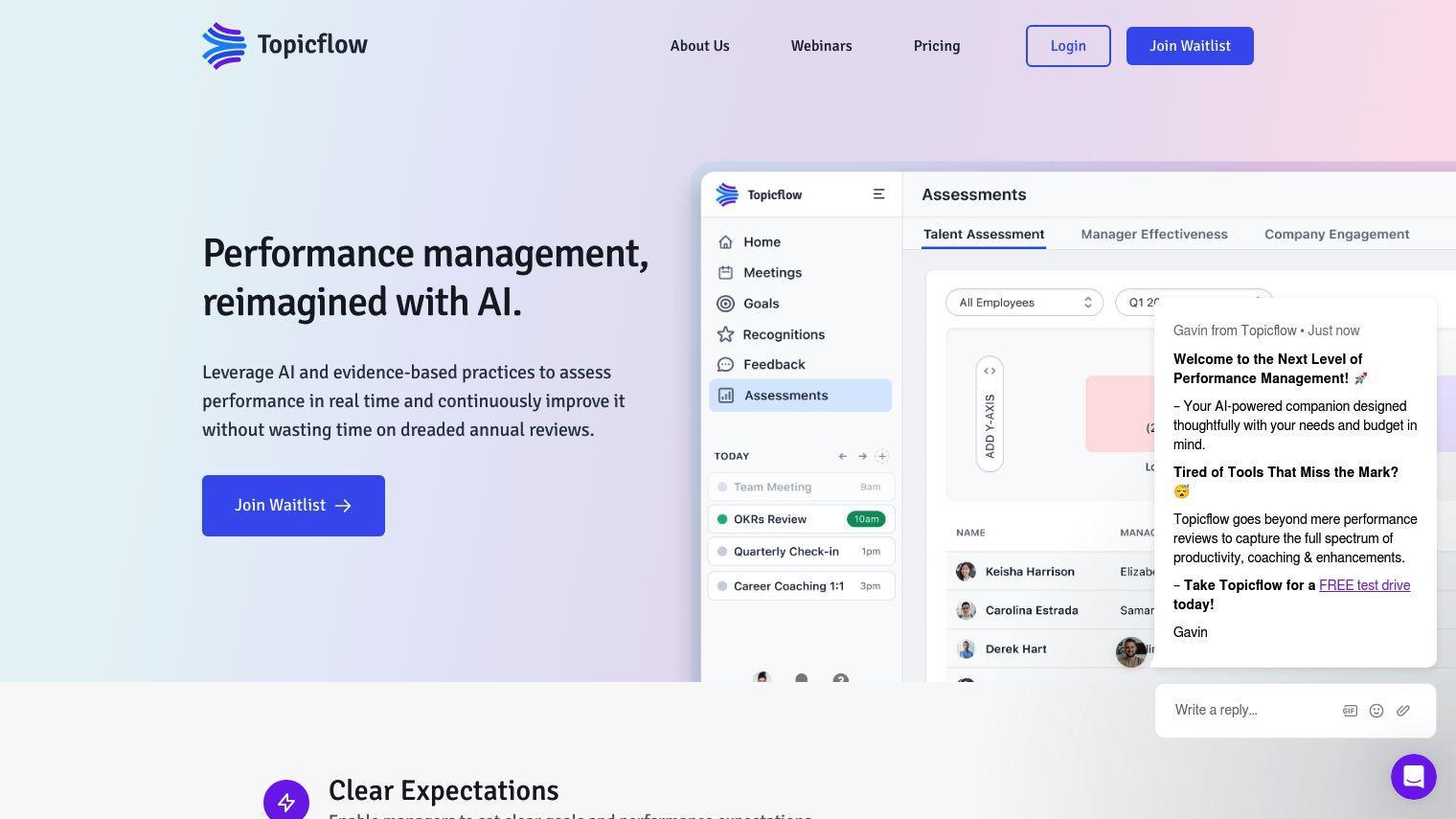This screenshot has height=819, width=1456.
Task: Close the chat with the messenger launcher
Action: [1414, 777]
